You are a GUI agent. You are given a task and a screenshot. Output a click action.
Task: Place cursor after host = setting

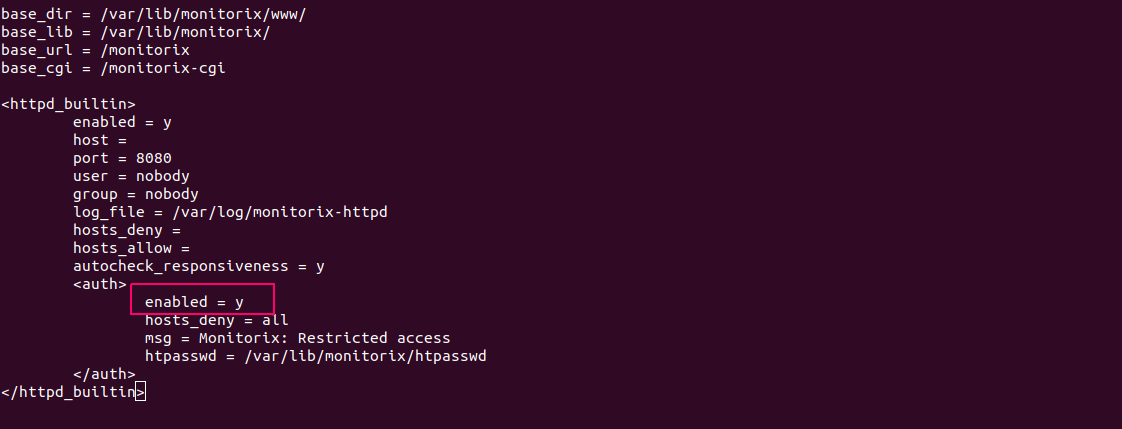(129, 140)
